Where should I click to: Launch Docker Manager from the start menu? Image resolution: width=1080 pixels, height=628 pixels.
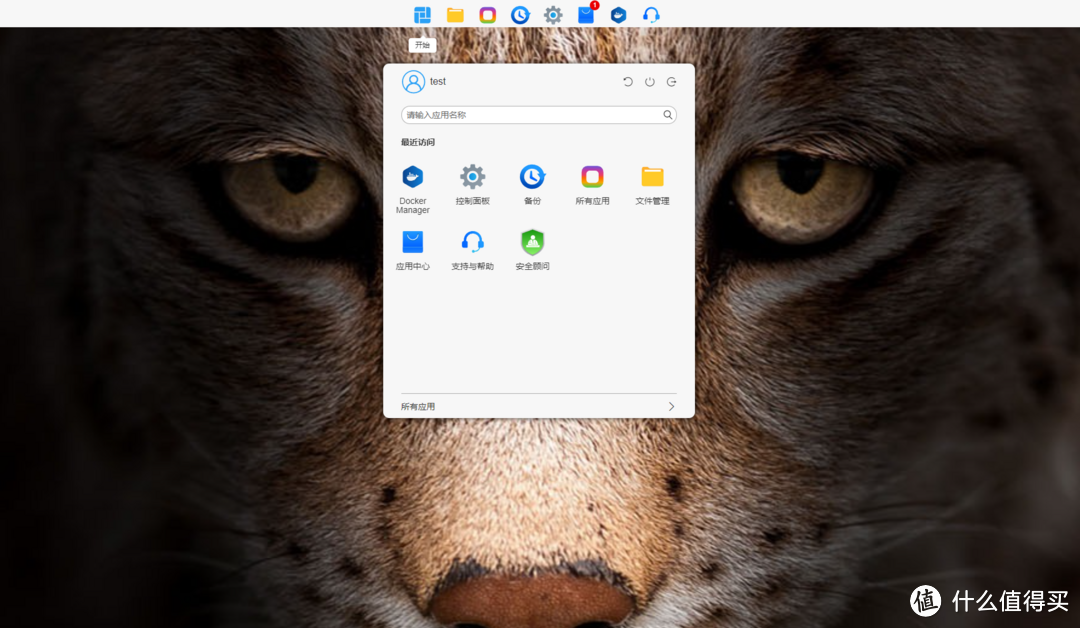[x=412, y=178]
